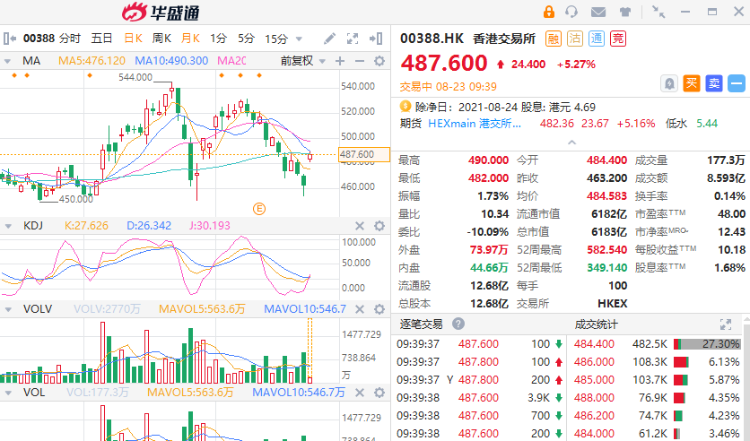The image size is (750, 441).
Task: Select 月K monthly candlestick tab
Action: coord(190,38)
